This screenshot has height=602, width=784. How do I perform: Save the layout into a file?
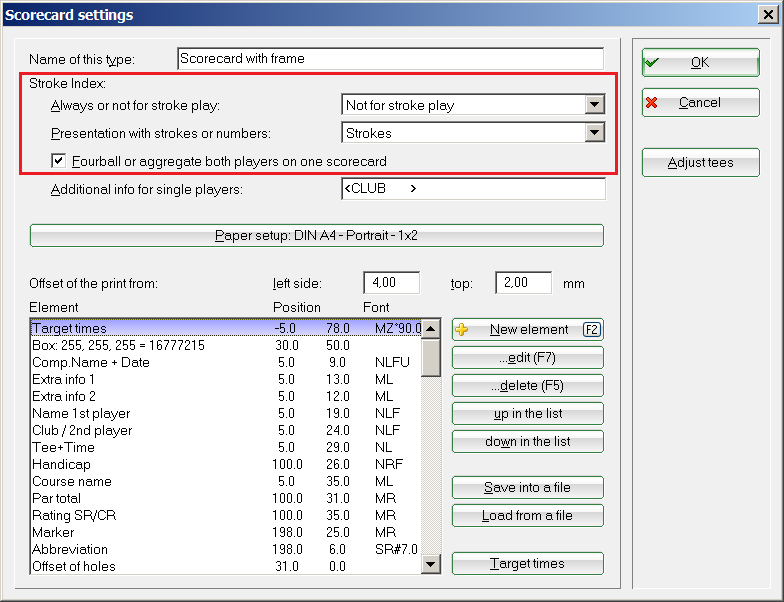pos(527,488)
